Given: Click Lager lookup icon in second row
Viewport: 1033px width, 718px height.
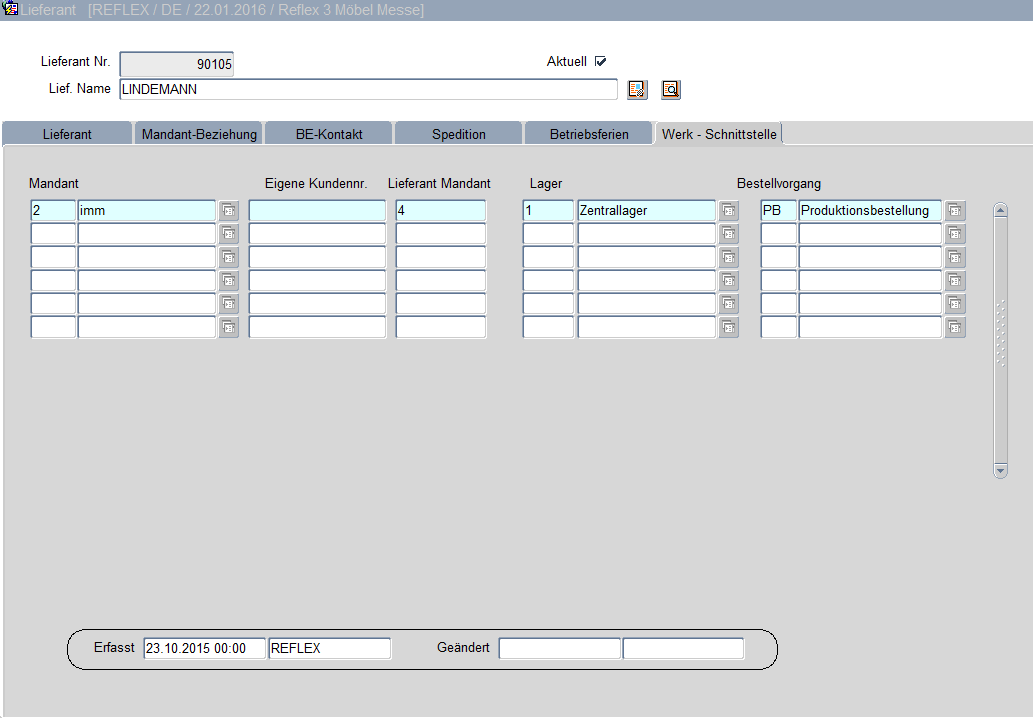Looking at the screenshot, I should coord(728,234).
